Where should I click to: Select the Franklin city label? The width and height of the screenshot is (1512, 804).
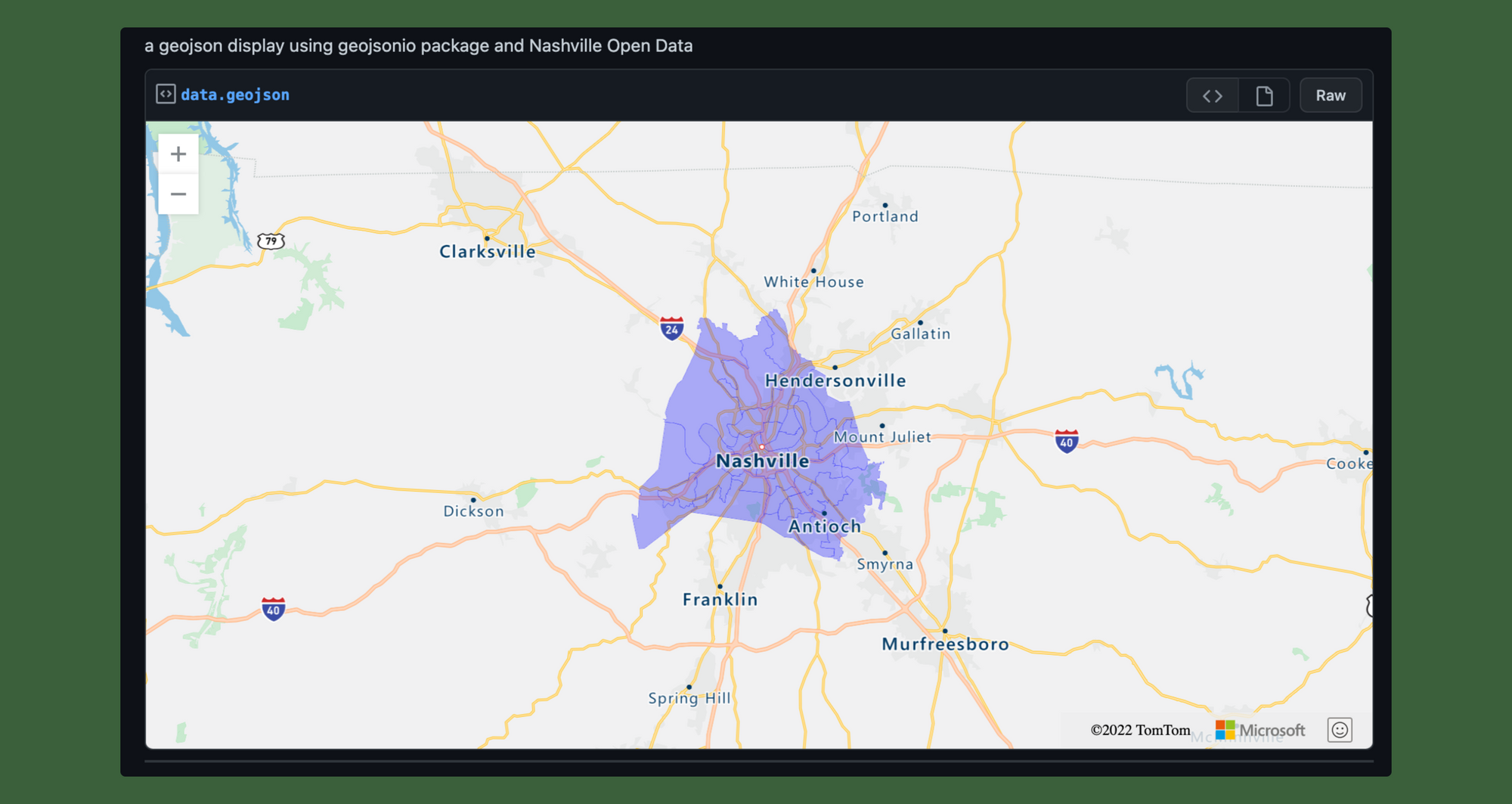tap(720, 599)
